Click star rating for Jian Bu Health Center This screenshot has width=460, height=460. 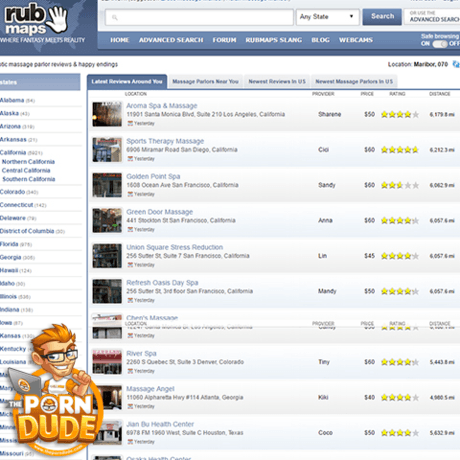tap(400, 433)
